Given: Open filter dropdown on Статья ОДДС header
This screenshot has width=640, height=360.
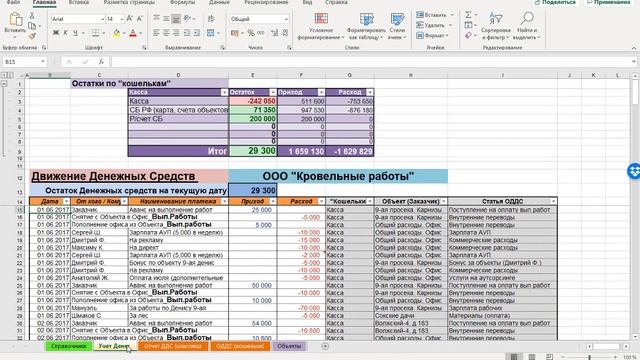Looking at the screenshot, I should tap(553, 202).
